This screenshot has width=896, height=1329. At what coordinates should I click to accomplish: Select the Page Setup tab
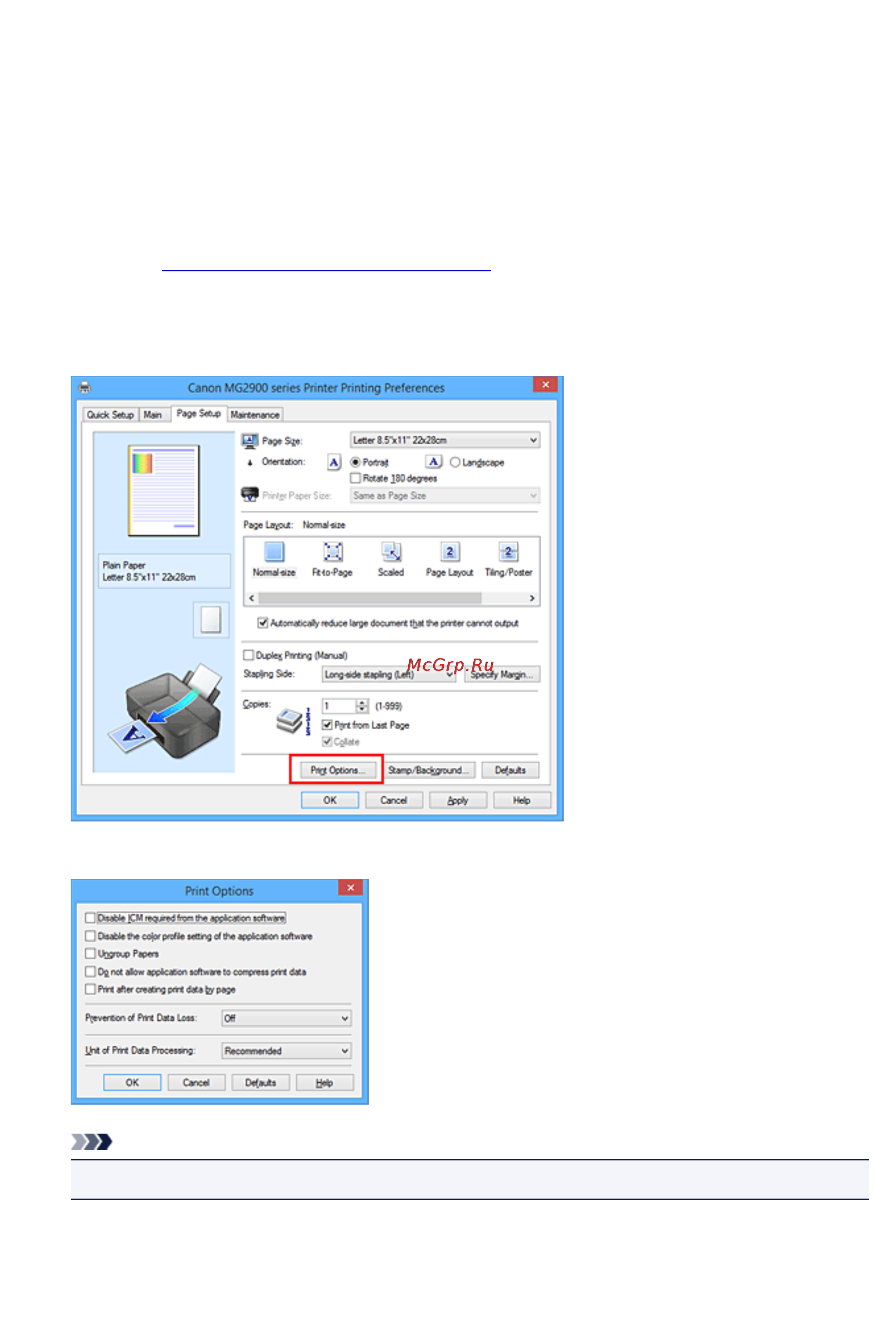tap(198, 413)
